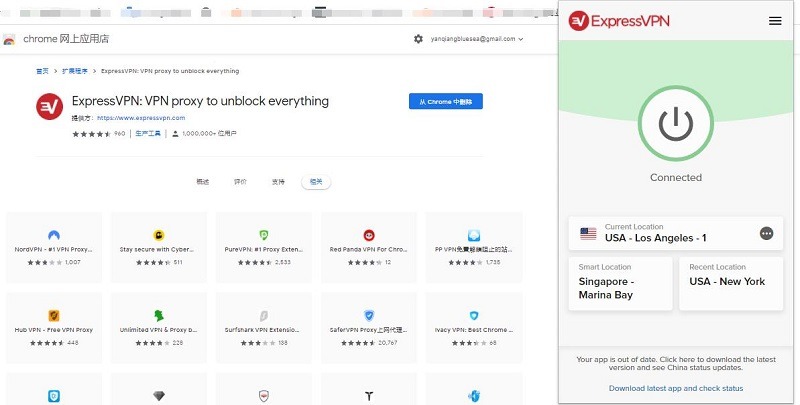Click the Chrome Web Store rainbow logo
Viewport: 800px width, 405px height.
point(9,40)
